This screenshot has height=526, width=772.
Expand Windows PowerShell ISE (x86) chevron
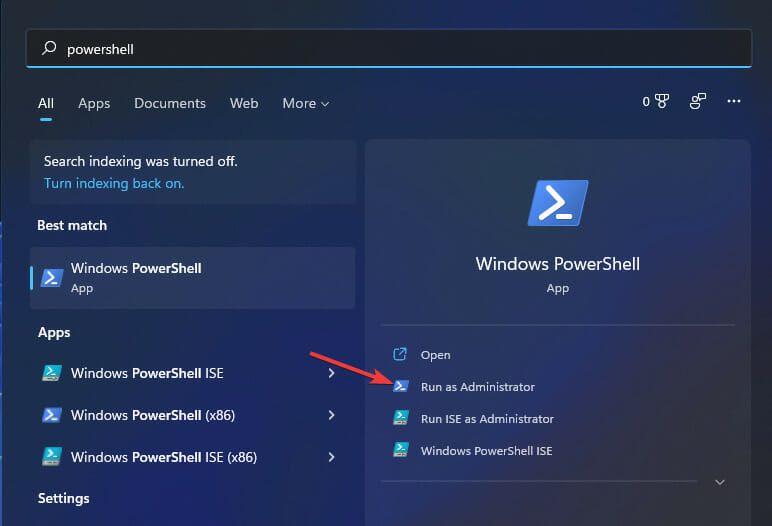(x=331, y=457)
